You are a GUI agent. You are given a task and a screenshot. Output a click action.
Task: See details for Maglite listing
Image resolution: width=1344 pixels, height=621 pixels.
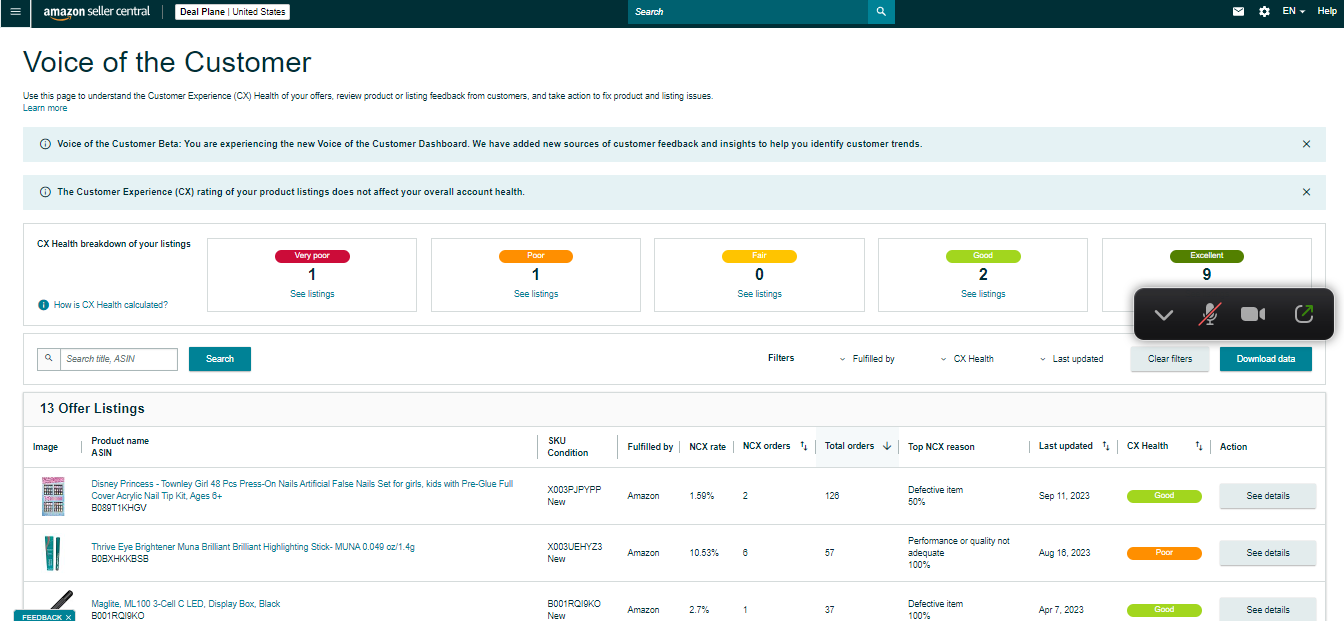(1267, 609)
